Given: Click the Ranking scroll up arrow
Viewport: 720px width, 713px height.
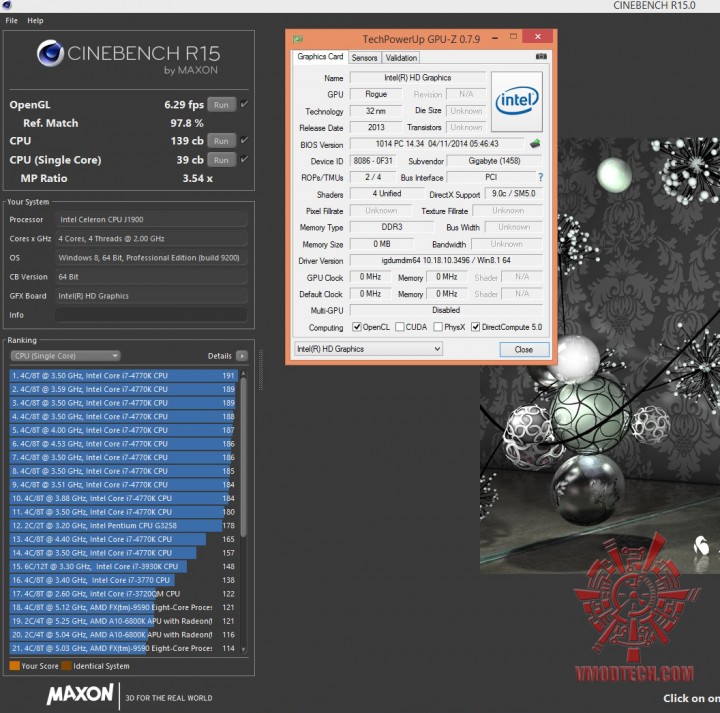Looking at the screenshot, I should [x=243, y=374].
